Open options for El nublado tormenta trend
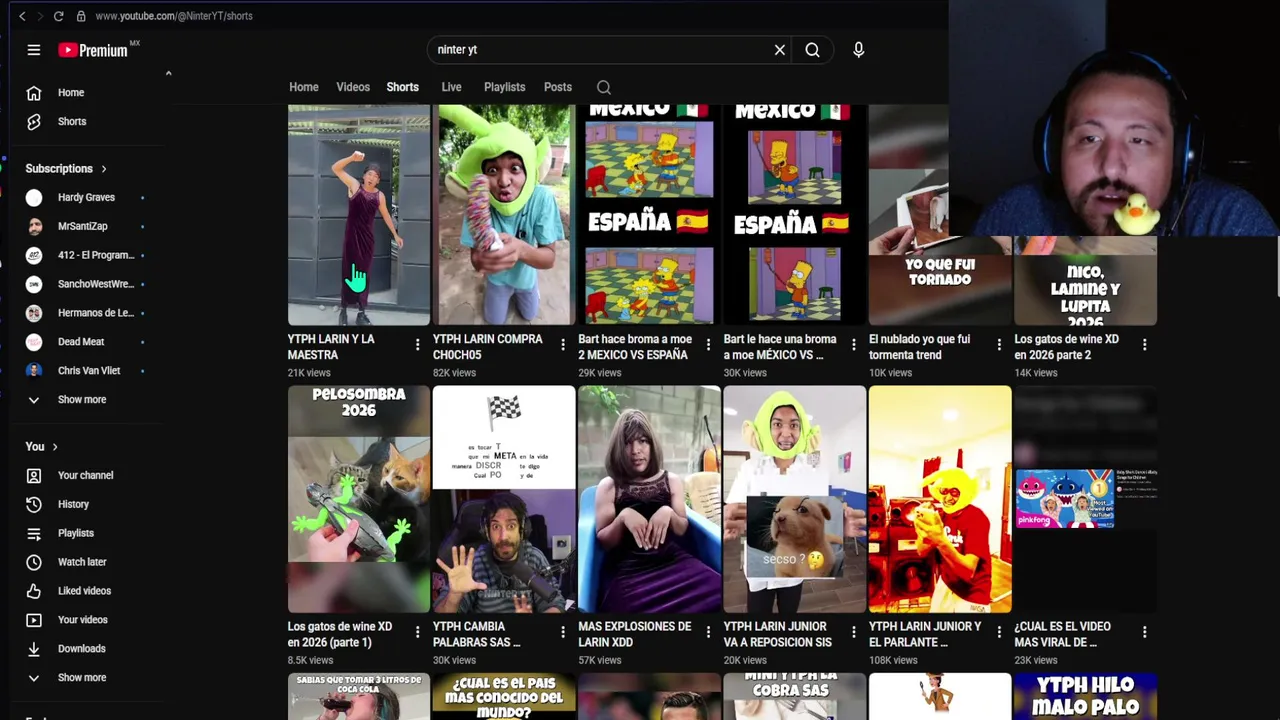Viewport: 1280px width, 720px height. click(999, 345)
